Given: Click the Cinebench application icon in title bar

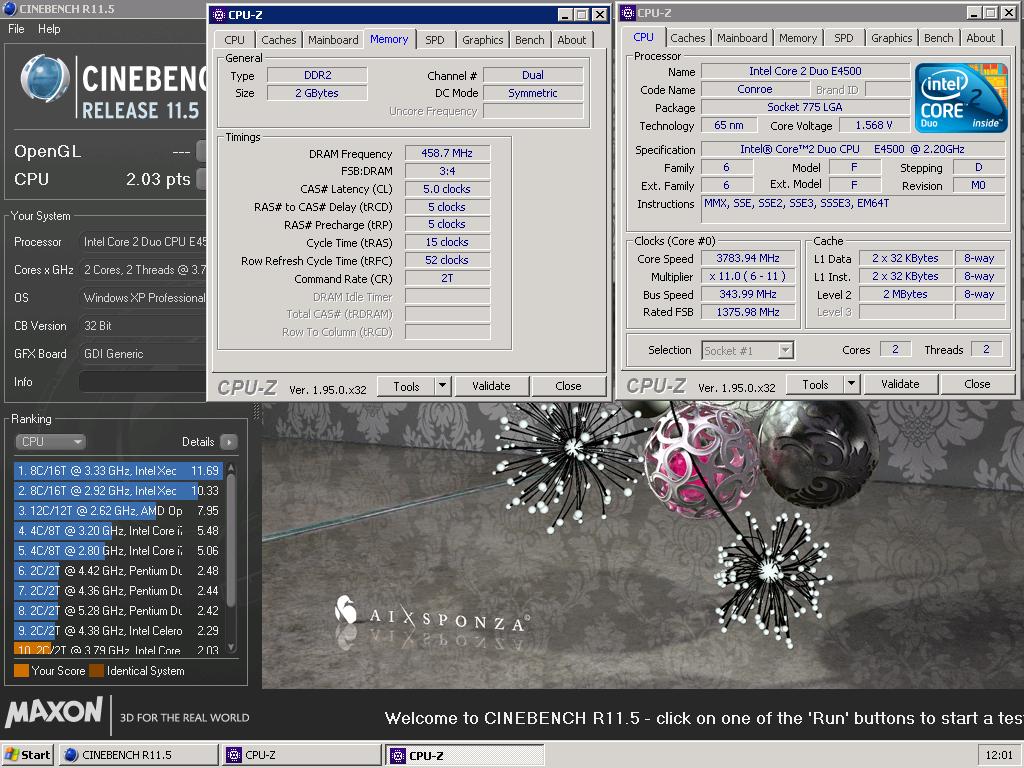Looking at the screenshot, I should [x=10, y=8].
